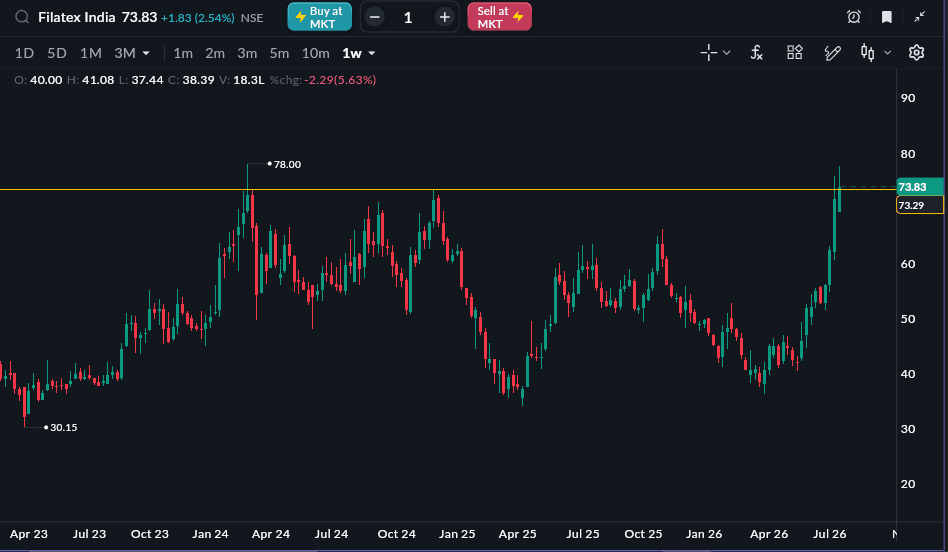Select the crosshair cursor tool
The height and width of the screenshot is (552, 948).
click(709, 53)
